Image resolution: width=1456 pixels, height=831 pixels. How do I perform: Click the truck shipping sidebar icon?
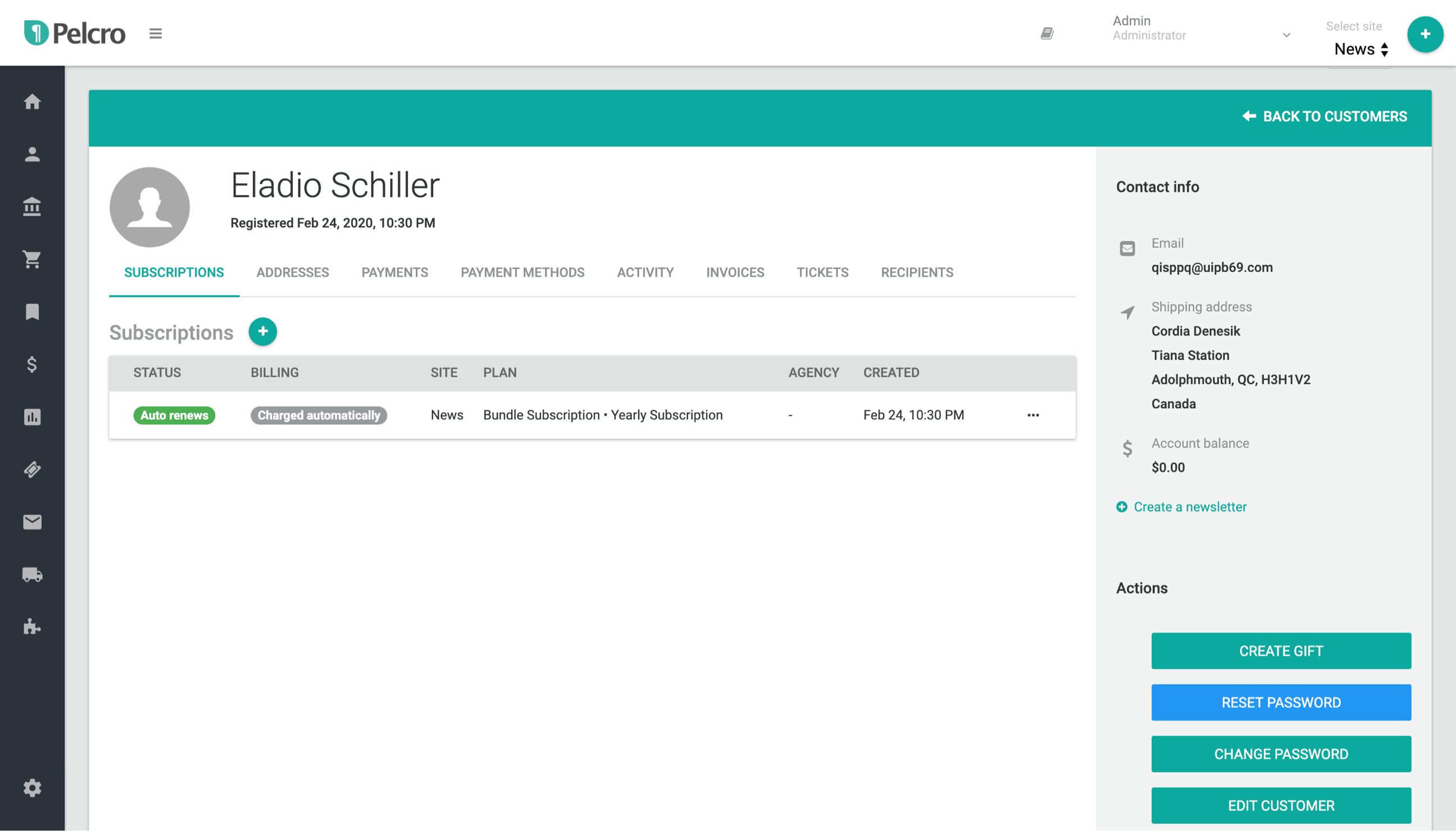(32, 574)
